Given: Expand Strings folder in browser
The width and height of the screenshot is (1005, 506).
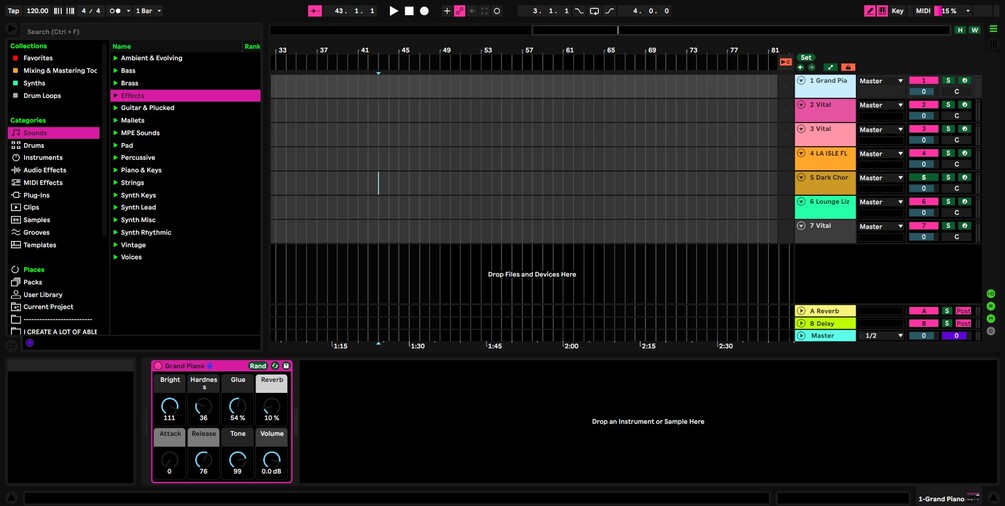Looking at the screenshot, I should (x=116, y=183).
